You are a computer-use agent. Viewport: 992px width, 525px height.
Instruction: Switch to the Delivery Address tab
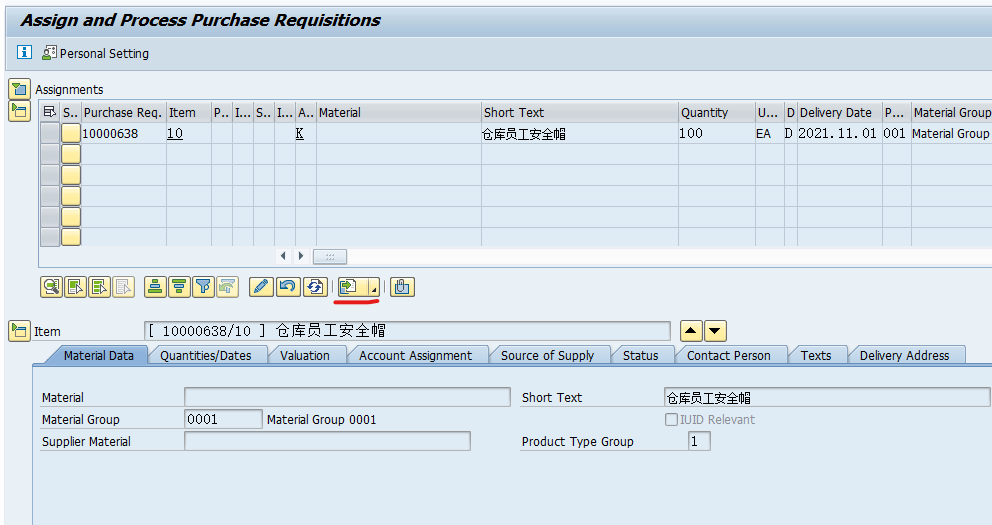pyautogui.click(x=905, y=355)
